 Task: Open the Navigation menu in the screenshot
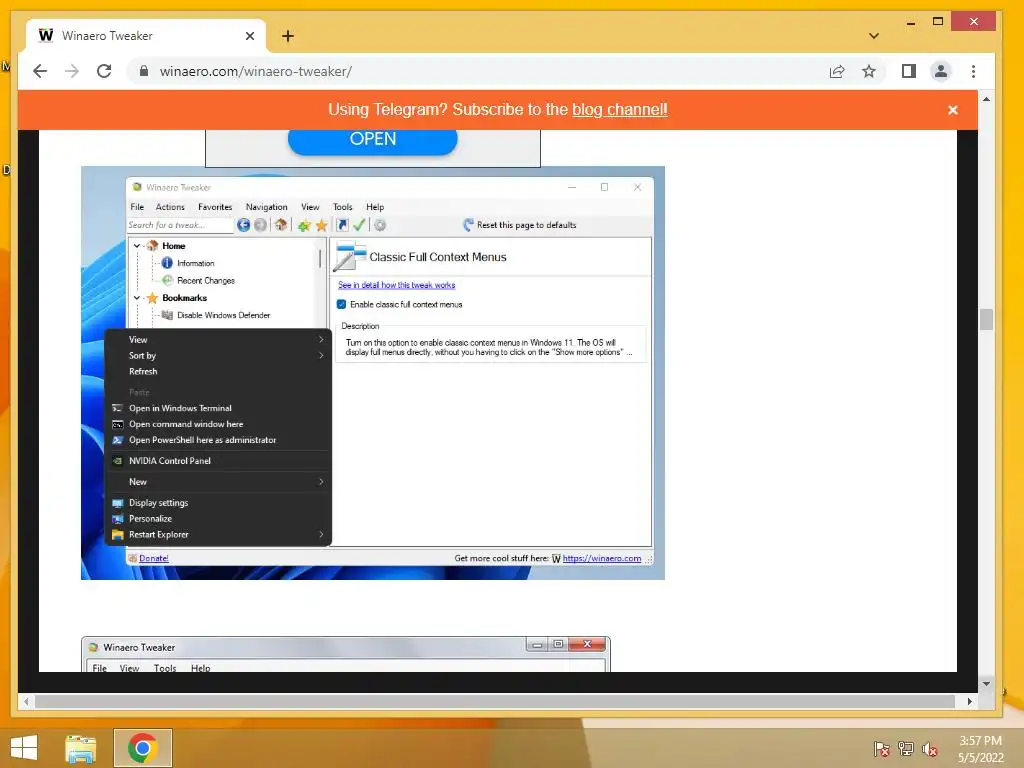tap(266, 207)
